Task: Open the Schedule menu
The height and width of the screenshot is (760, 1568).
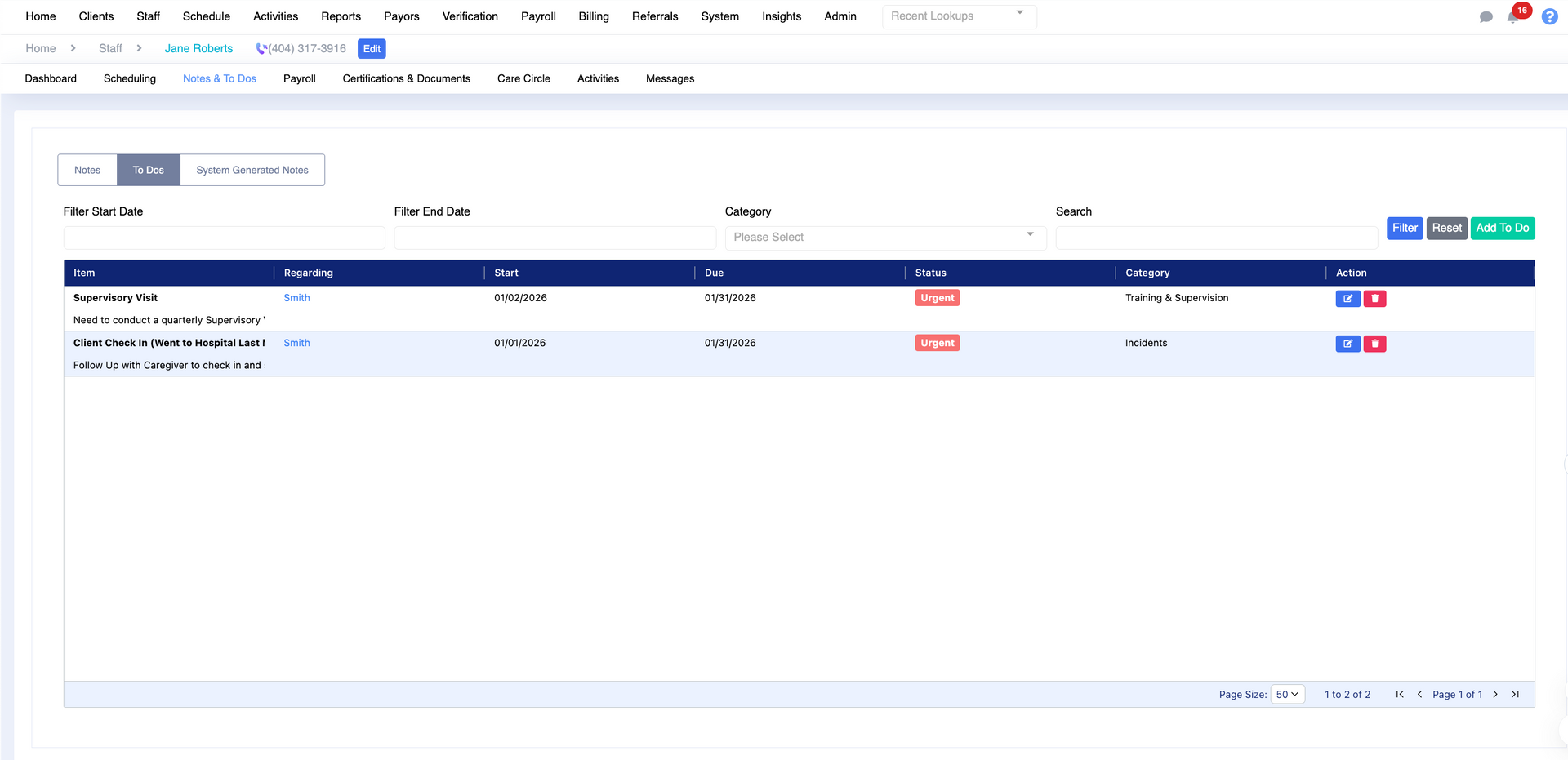Action: click(x=207, y=16)
